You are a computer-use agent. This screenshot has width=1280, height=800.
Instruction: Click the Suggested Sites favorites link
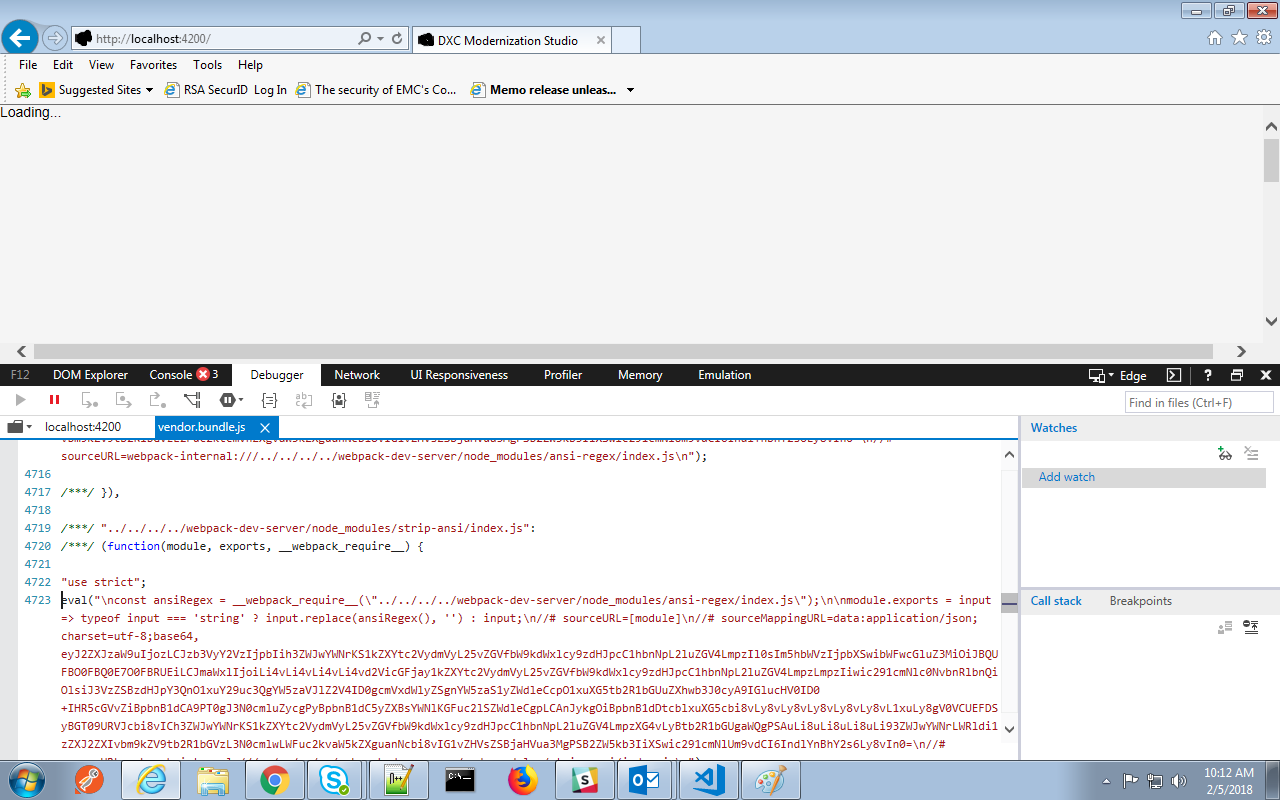click(96, 90)
